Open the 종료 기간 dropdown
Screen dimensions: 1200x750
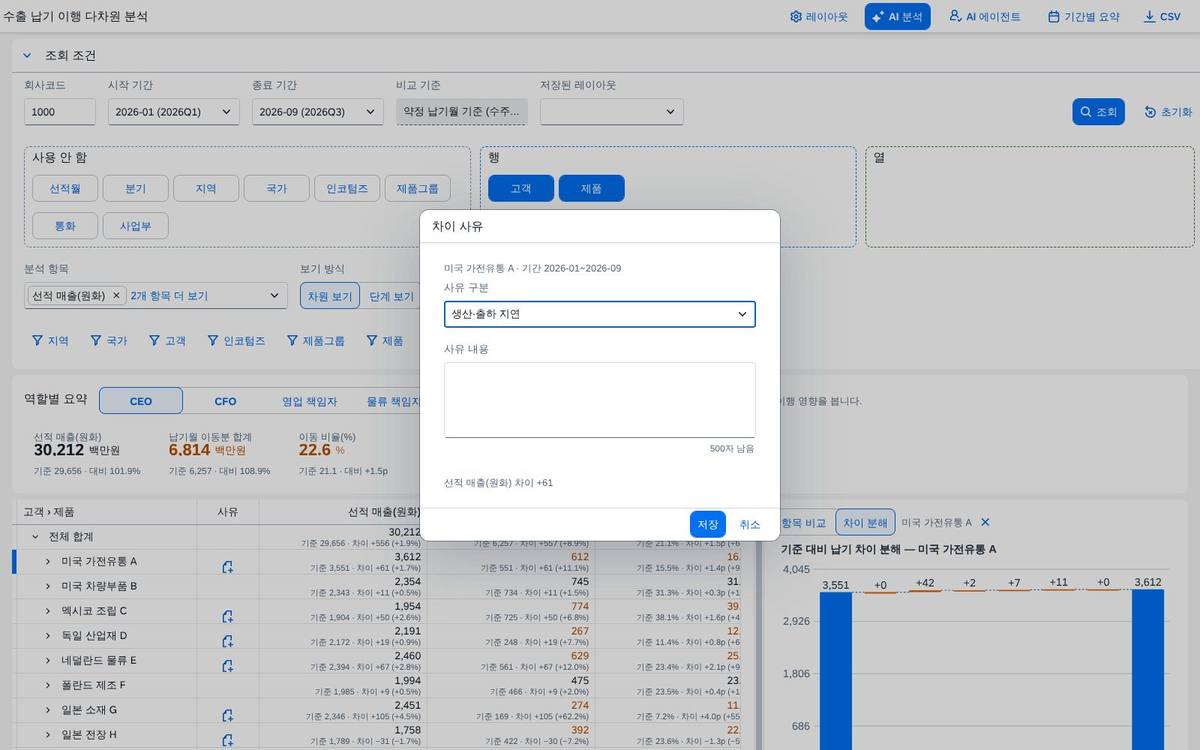click(317, 112)
